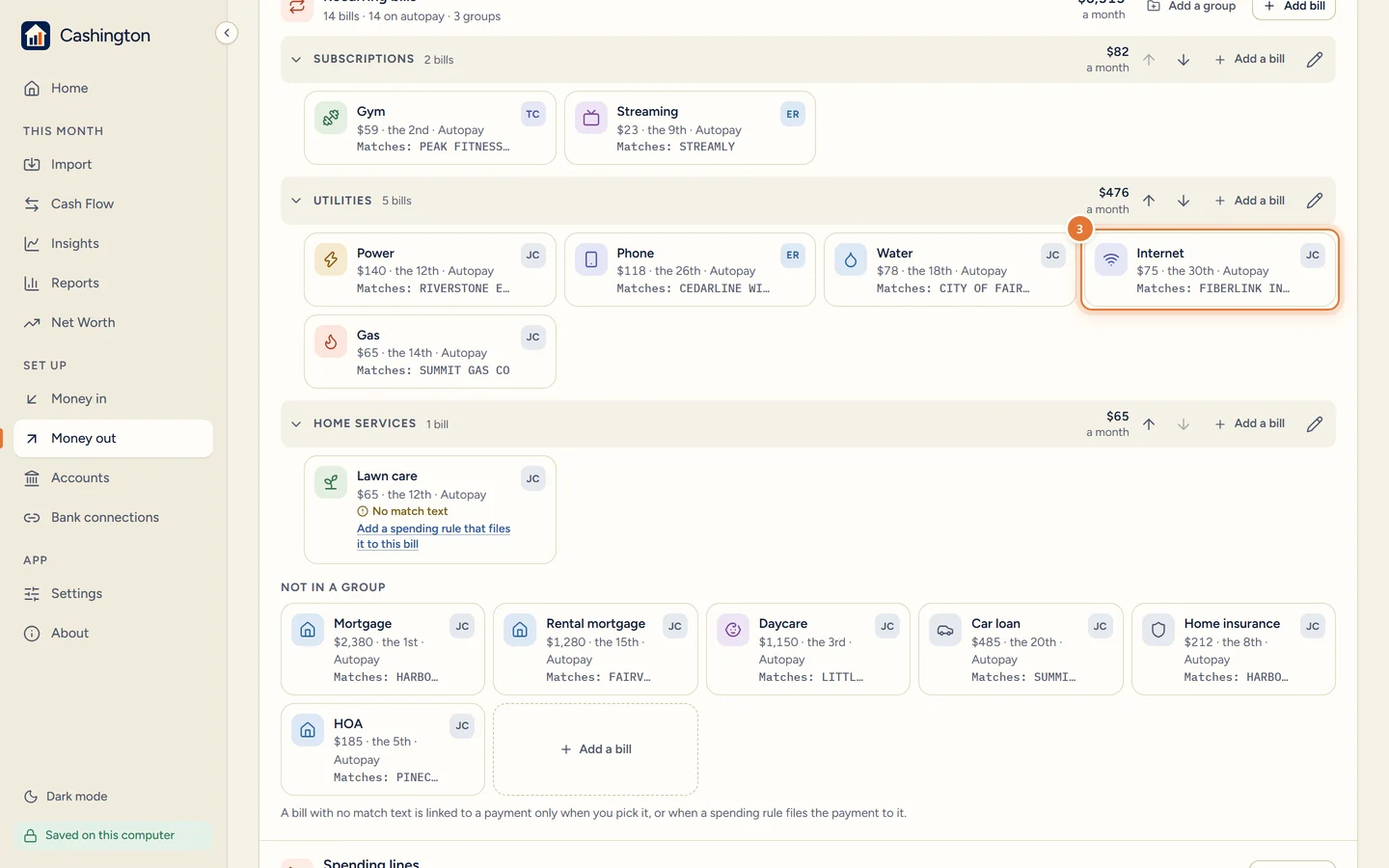Click the Rental mortgage bill card
1389x868 pixels.
[595, 649]
